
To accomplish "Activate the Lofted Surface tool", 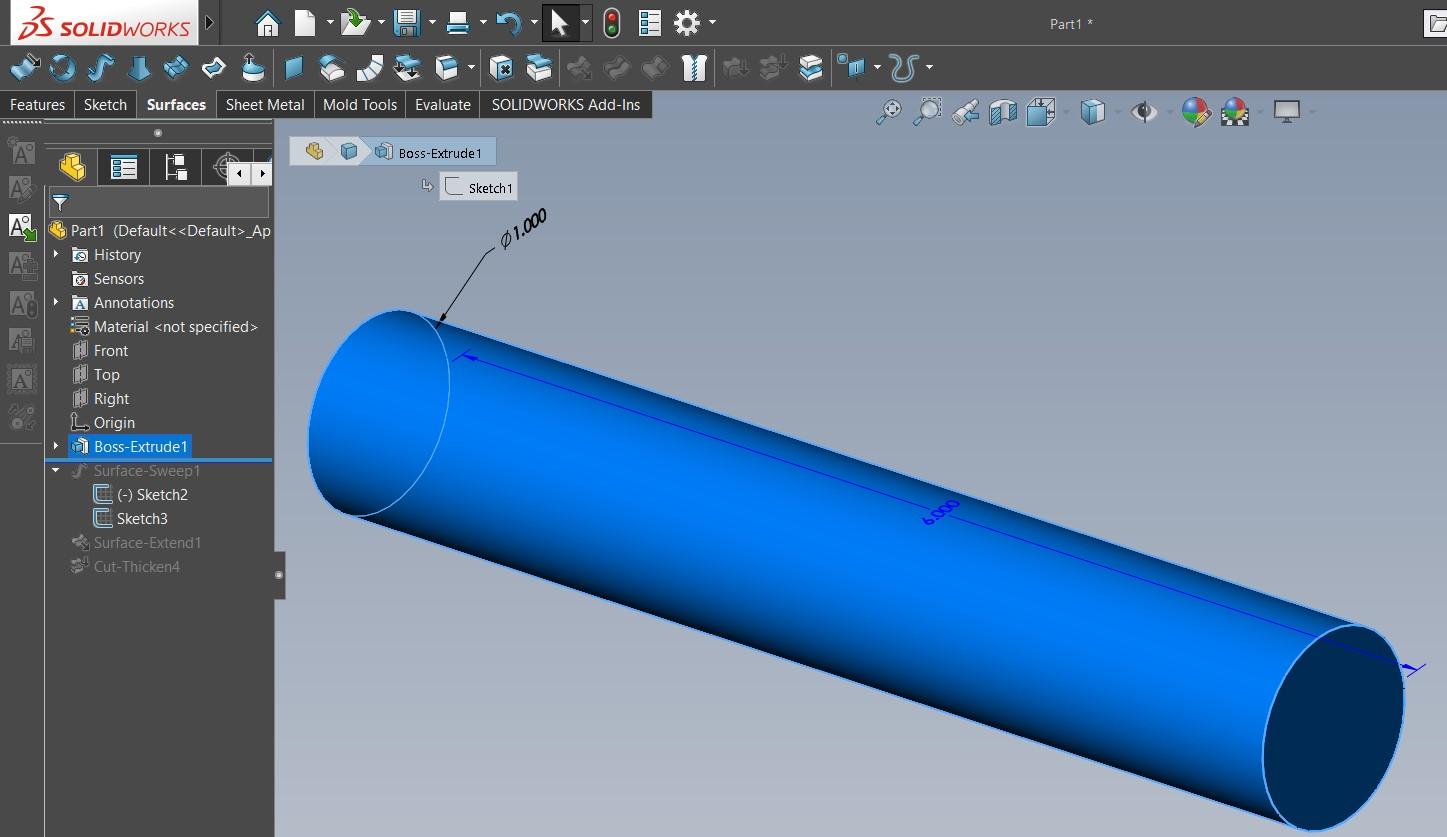I will pos(138,67).
